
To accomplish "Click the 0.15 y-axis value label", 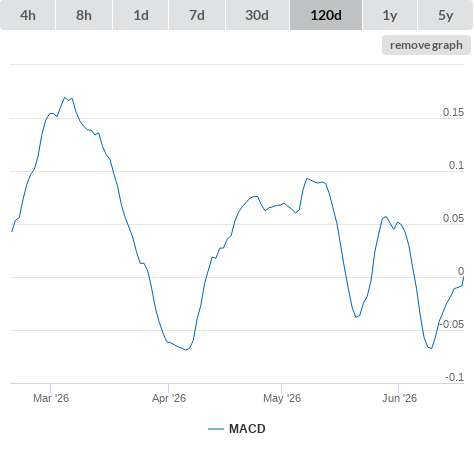I will 453,112.
